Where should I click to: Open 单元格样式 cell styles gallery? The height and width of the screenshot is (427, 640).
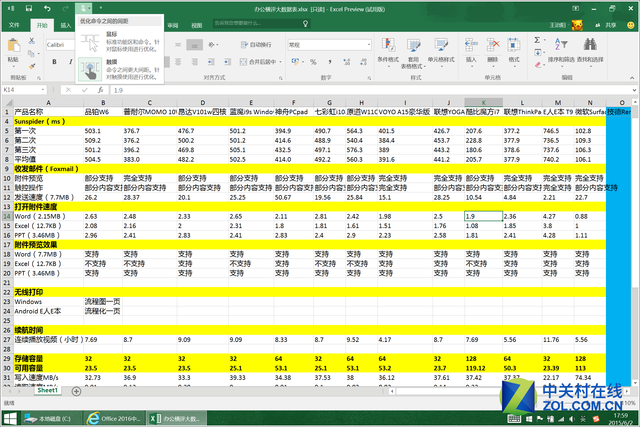coord(441,53)
